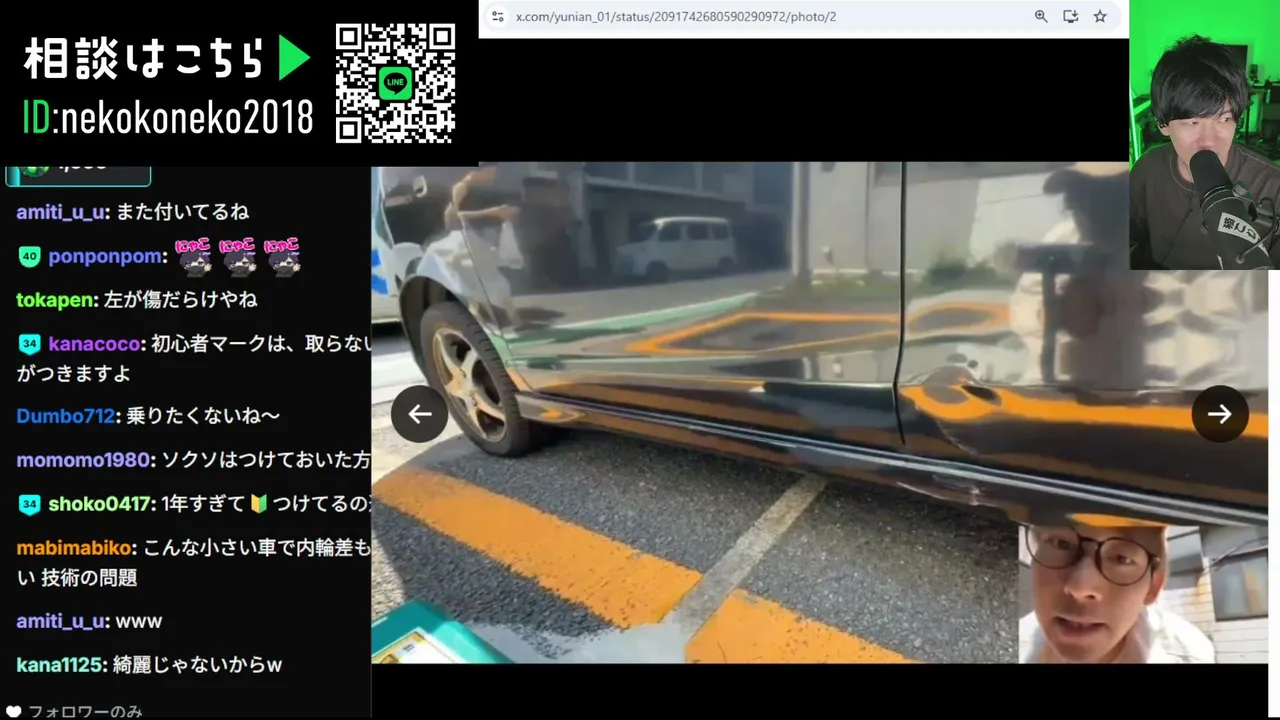Click the install app icon in address bar
Viewport: 1280px width, 720px height.
click(1070, 17)
